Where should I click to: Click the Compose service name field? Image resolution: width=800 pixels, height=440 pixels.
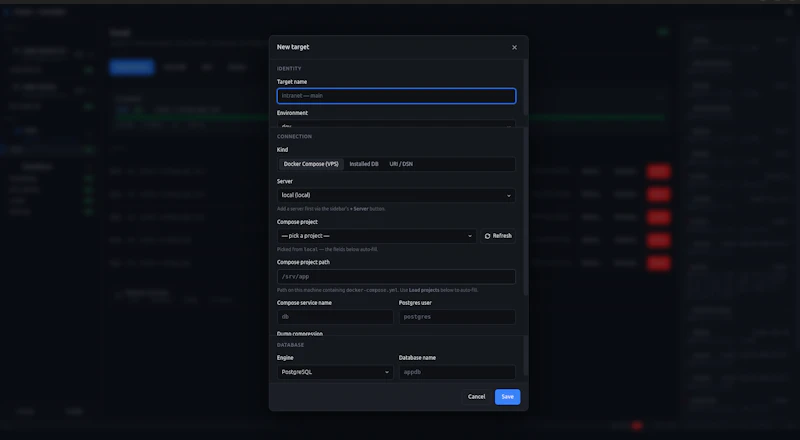click(335, 317)
